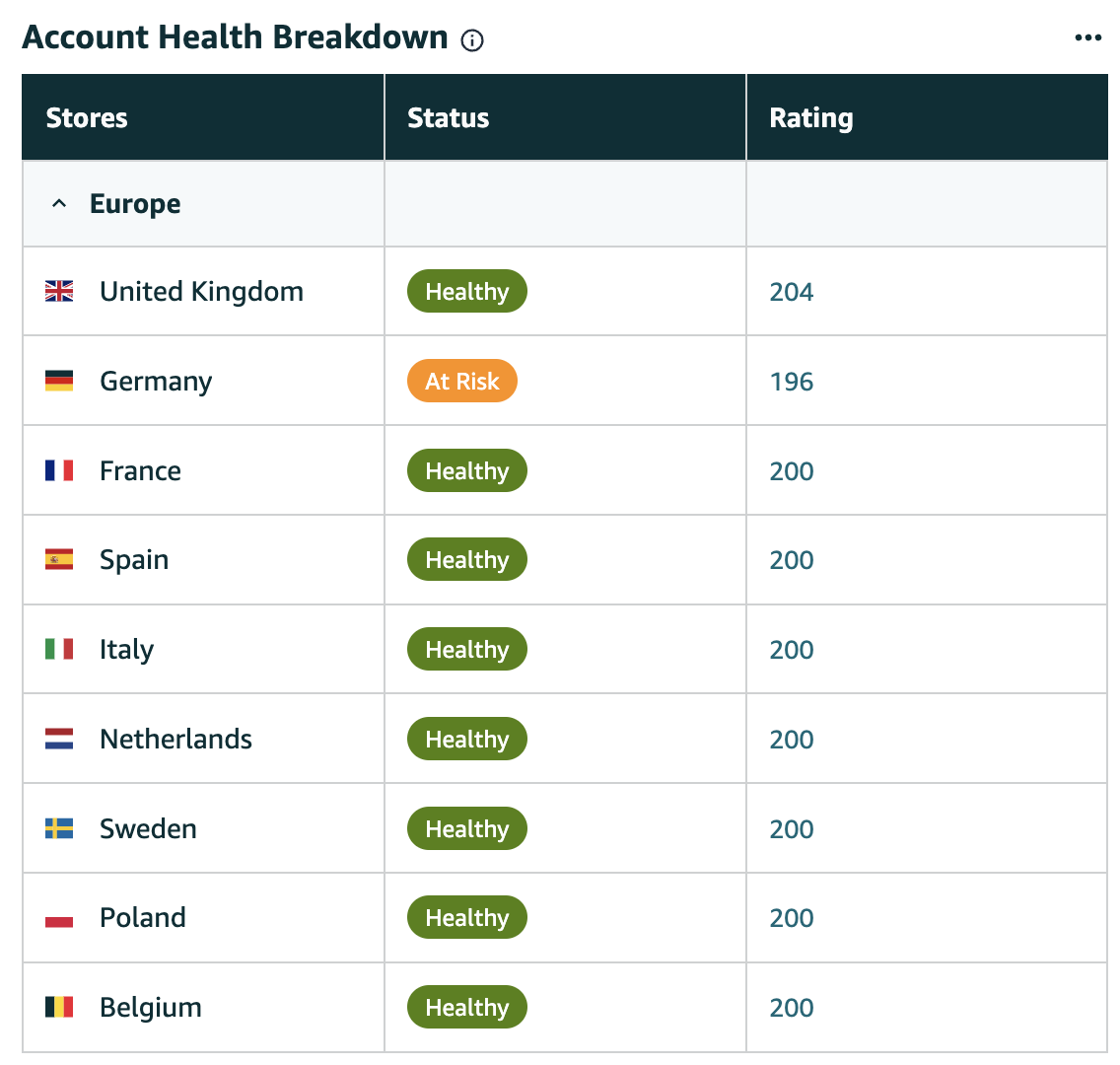Click the Europe group label
The height and width of the screenshot is (1065, 1120).
click(x=135, y=204)
